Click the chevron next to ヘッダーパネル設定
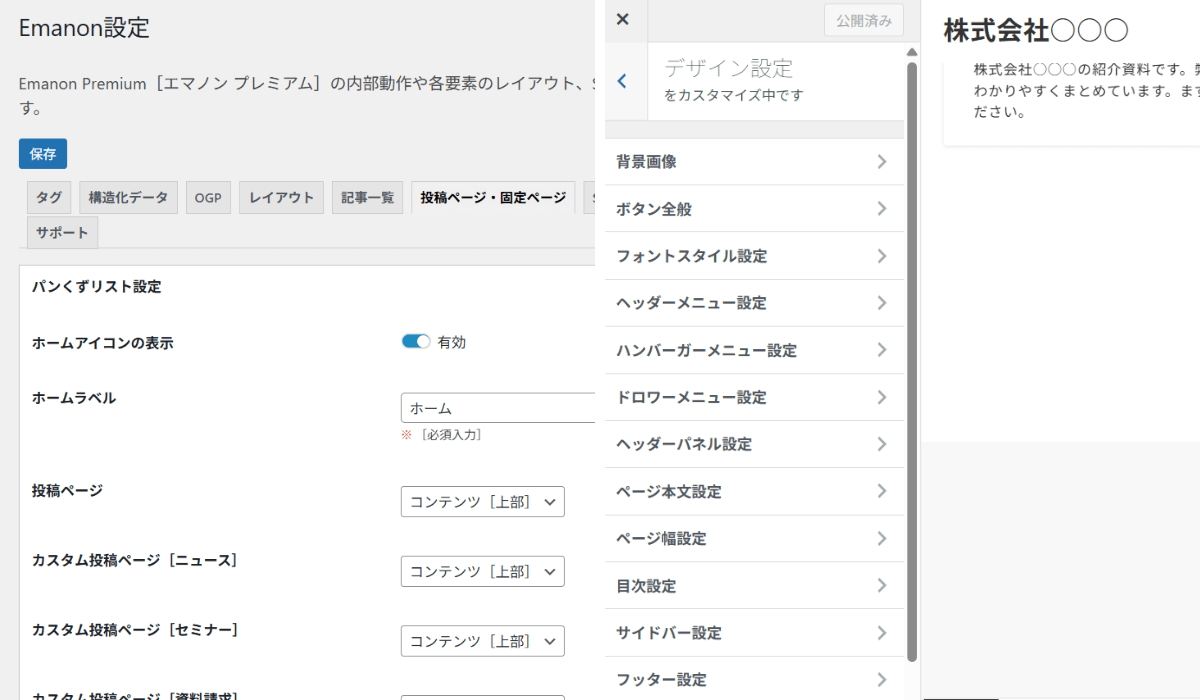 (881, 444)
